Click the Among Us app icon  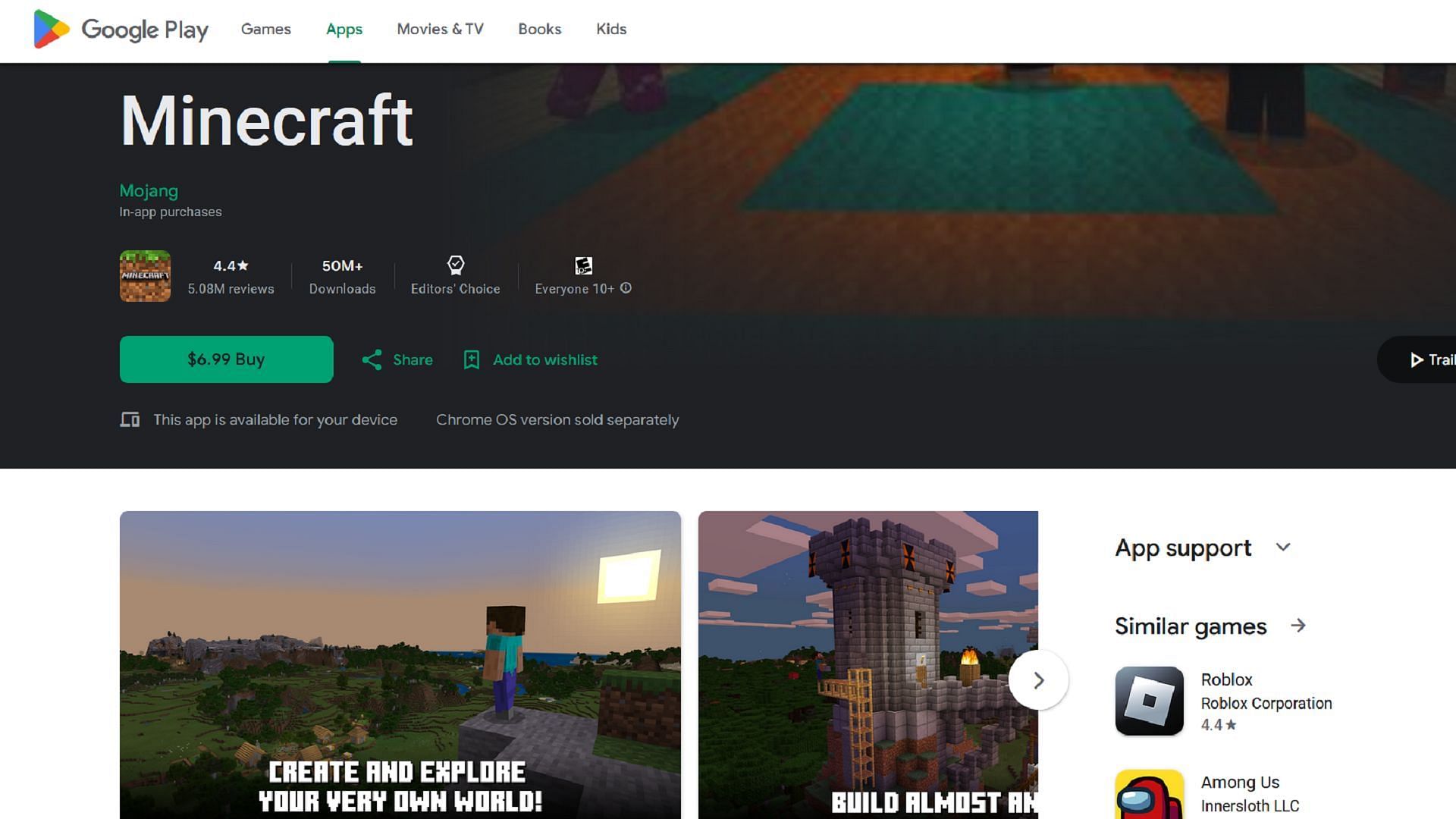(1148, 795)
